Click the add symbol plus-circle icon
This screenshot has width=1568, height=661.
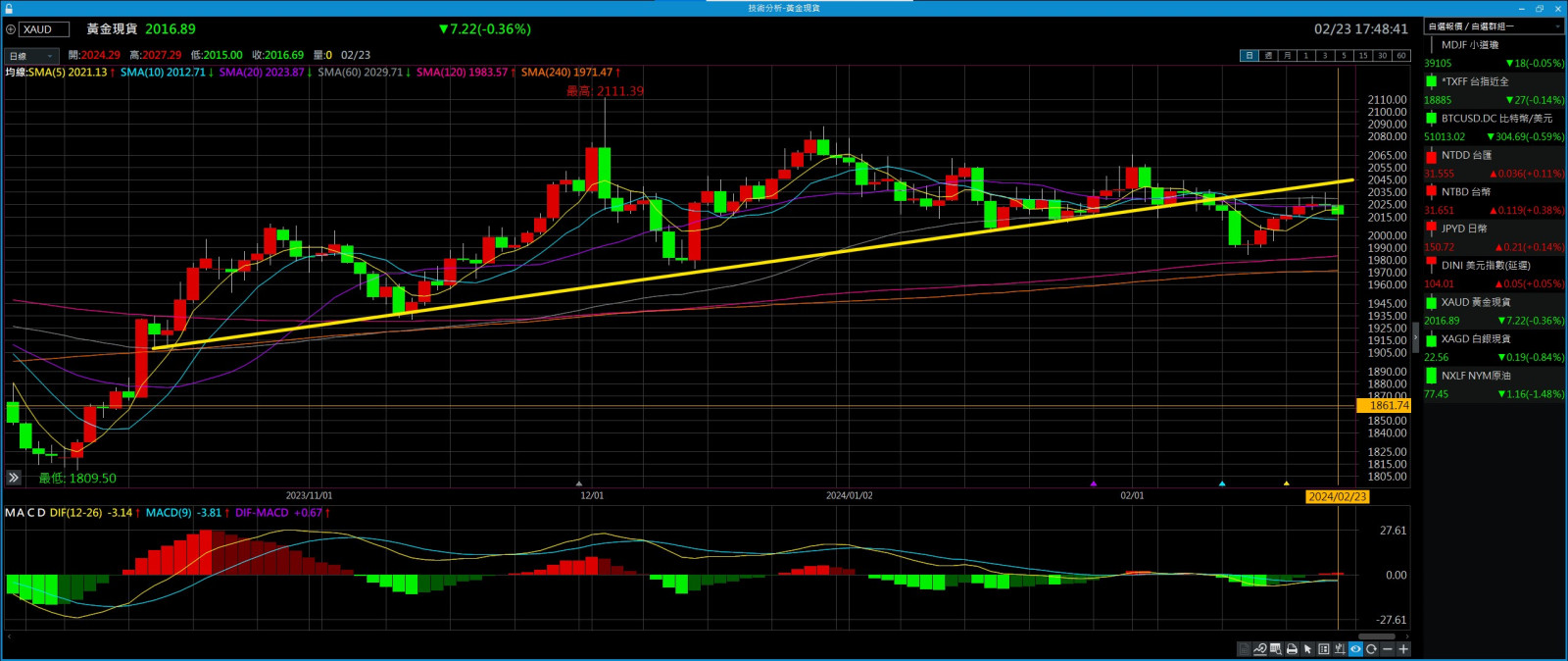point(11,29)
